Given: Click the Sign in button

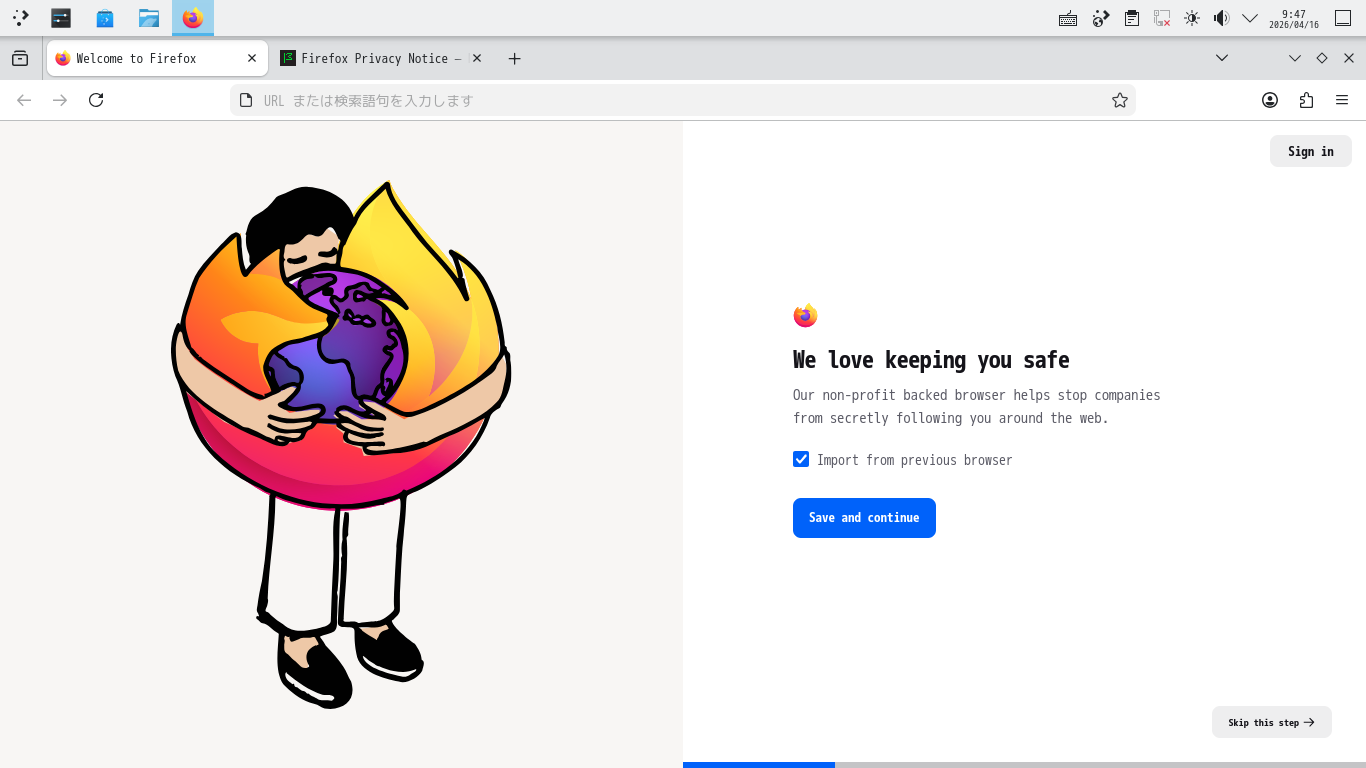Looking at the screenshot, I should tap(1310, 151).
